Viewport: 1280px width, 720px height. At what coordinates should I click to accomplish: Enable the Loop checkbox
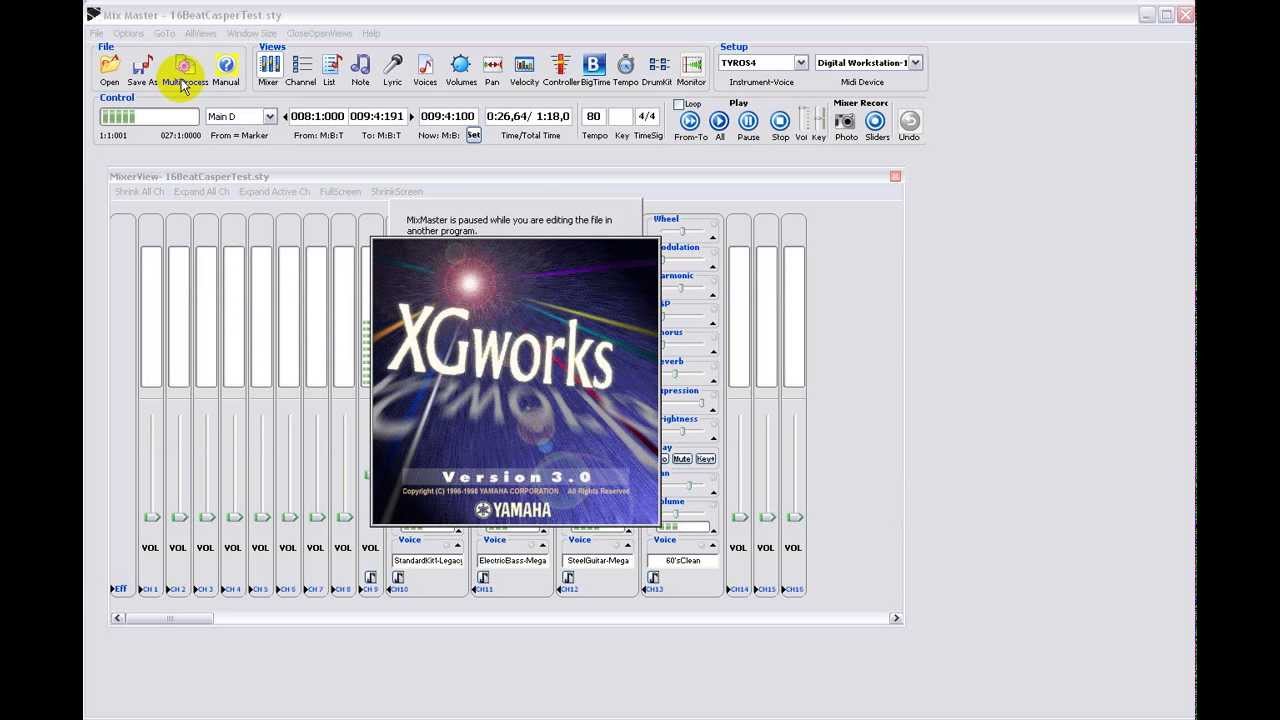[679, 104]
